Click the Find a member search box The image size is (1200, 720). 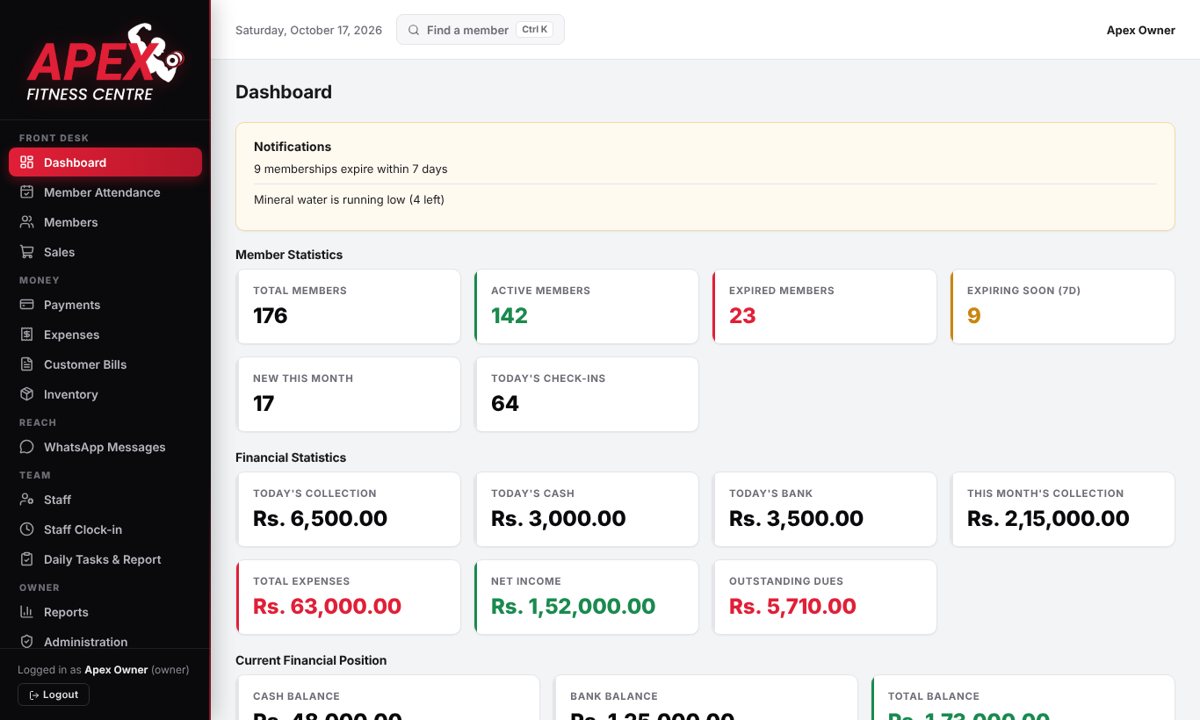coord(480,30)
